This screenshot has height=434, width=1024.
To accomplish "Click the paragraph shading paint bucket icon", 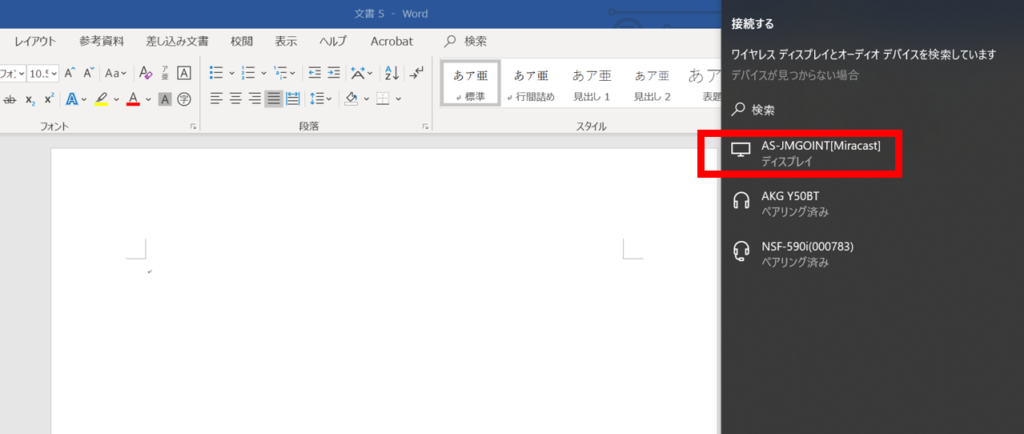I will click(350, 99).
